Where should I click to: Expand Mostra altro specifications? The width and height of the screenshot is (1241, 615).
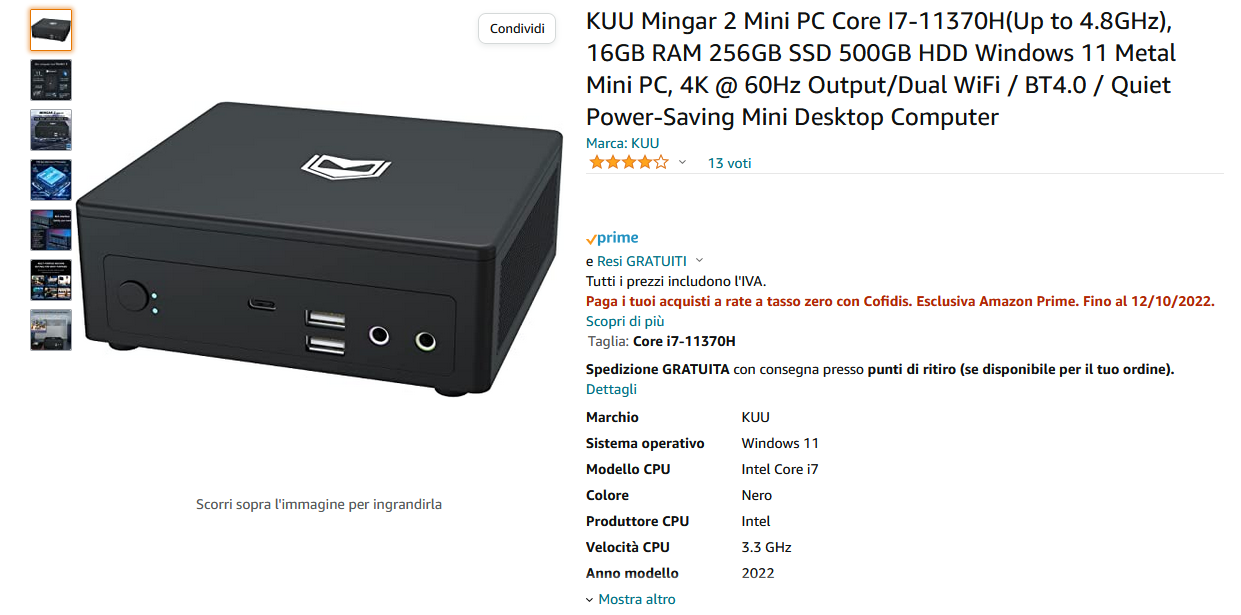[630, 599]
